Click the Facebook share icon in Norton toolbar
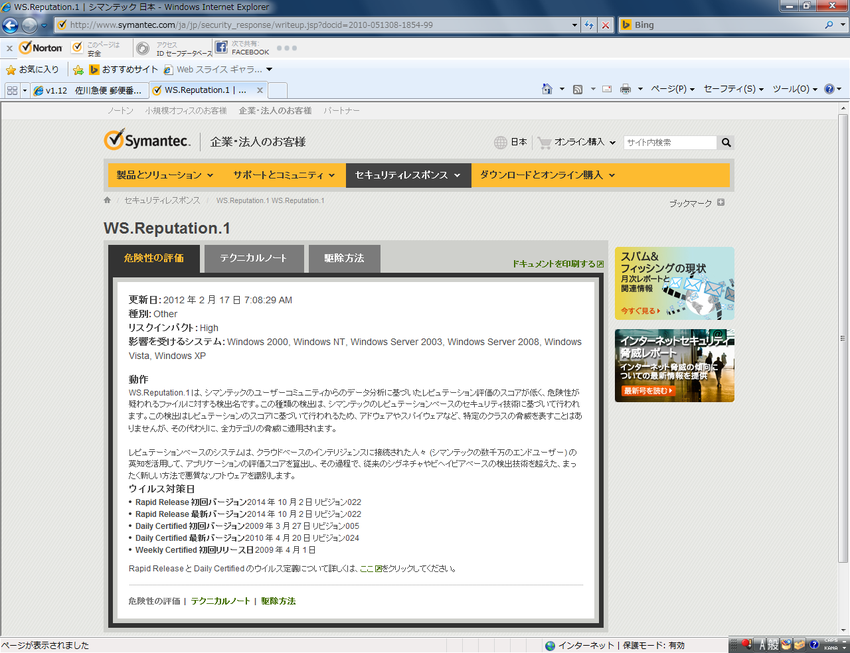The image size is (850, 653). (x=221, y=47)
